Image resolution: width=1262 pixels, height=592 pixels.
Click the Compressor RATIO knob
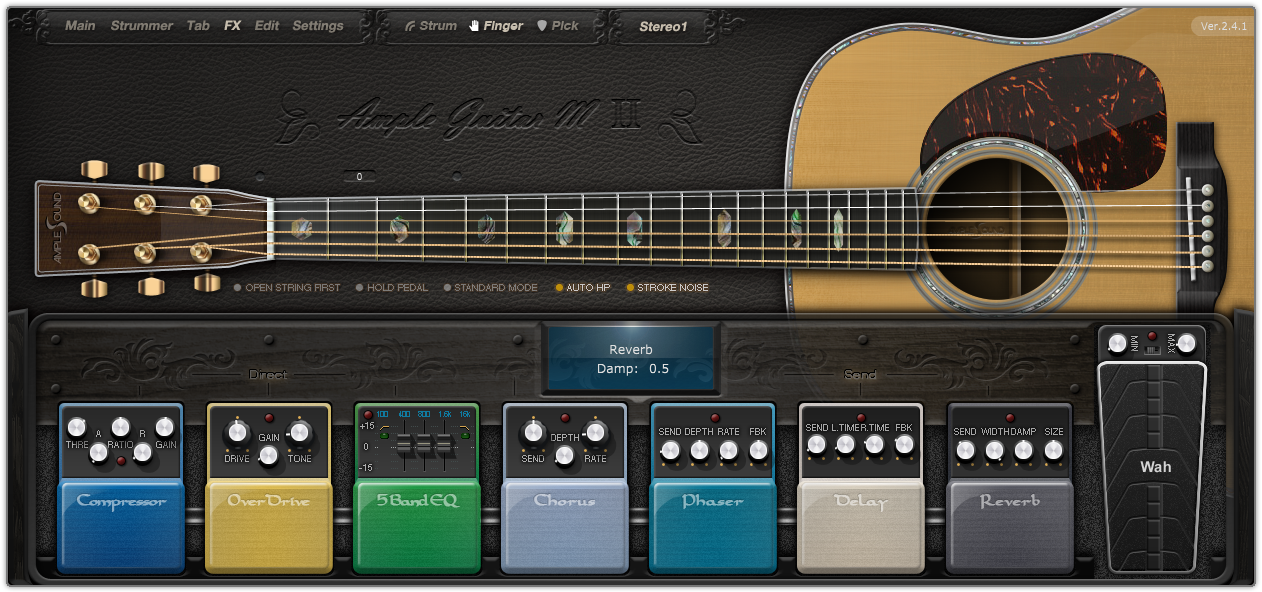pyautogui.click(x=121, y=427)
